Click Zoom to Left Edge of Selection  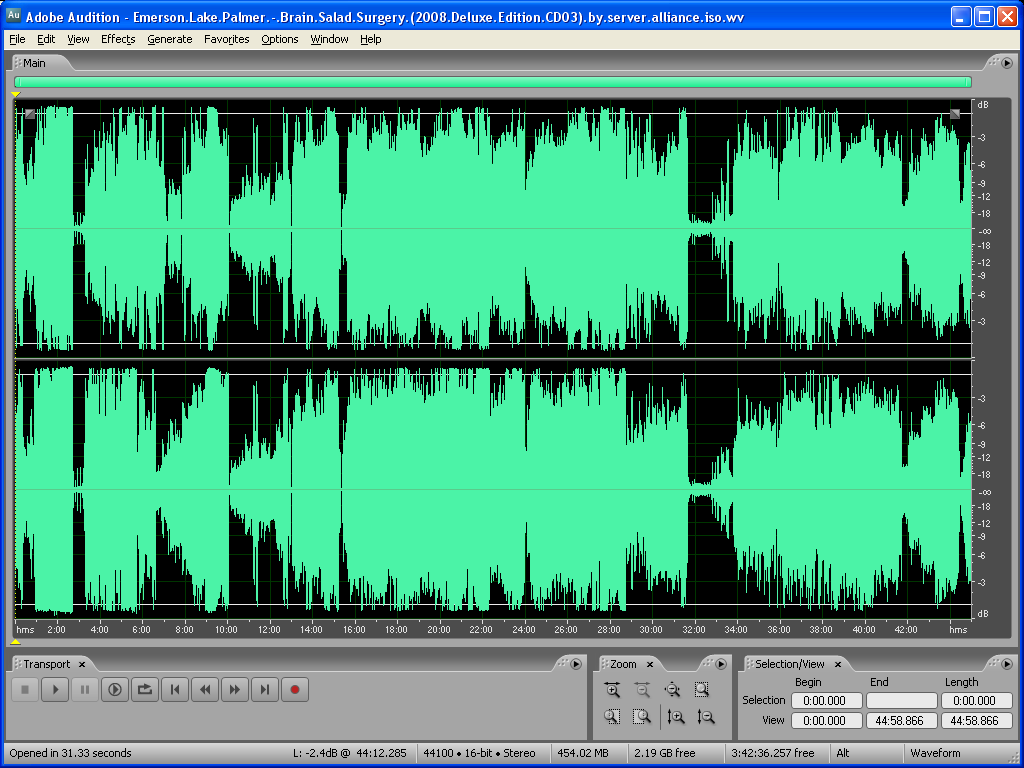612,716
